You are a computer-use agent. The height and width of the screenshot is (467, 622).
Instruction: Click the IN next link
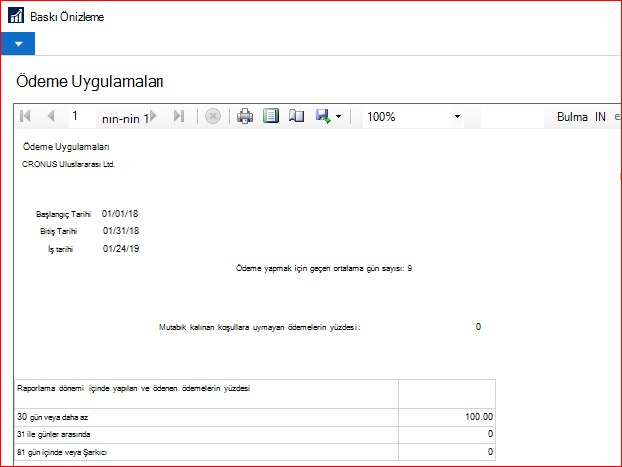click(x=600, y=117)
